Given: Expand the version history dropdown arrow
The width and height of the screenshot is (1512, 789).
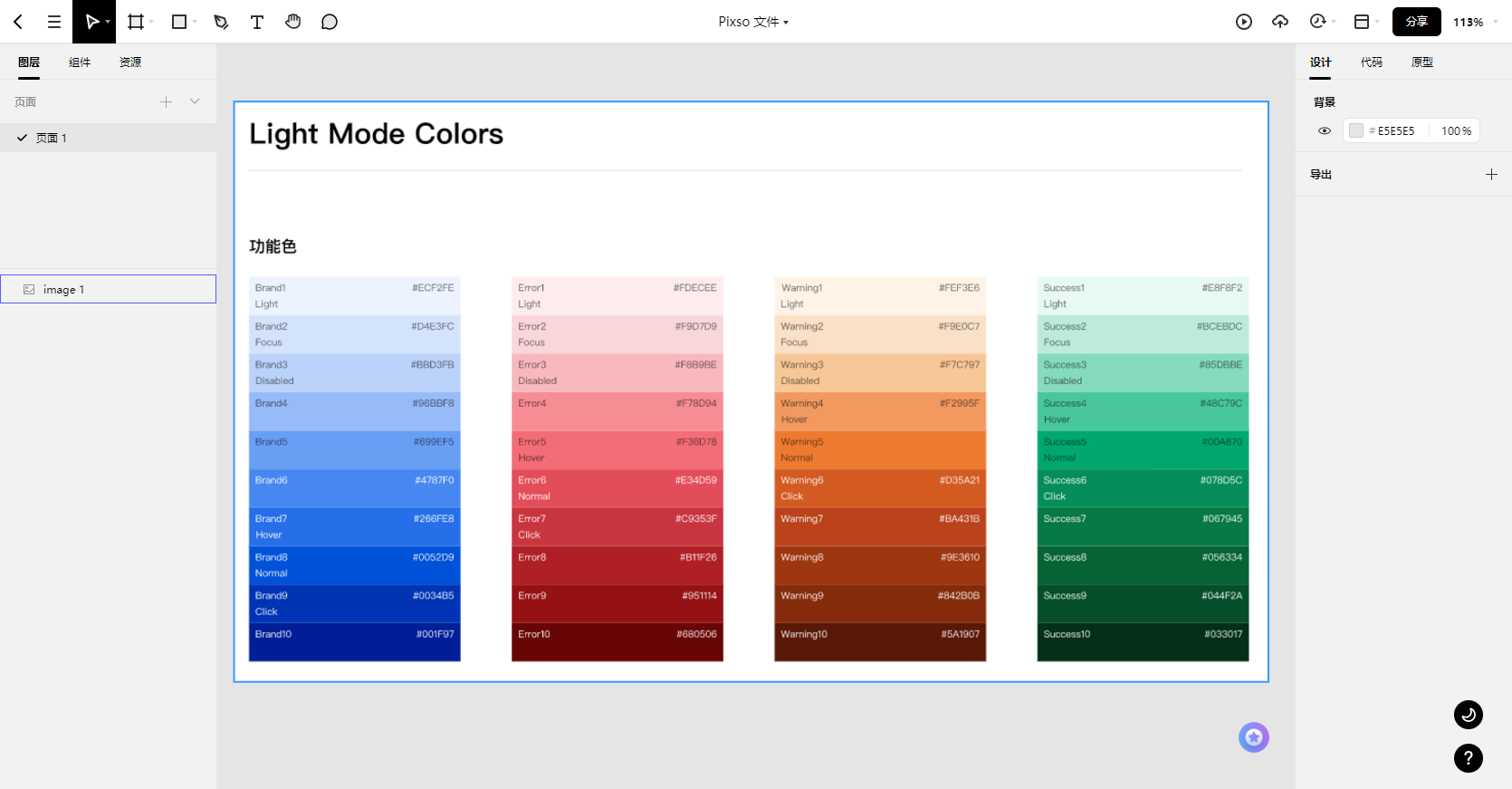Looking at the screenshot, I should pyautogui.click(x=1334, y=22).
